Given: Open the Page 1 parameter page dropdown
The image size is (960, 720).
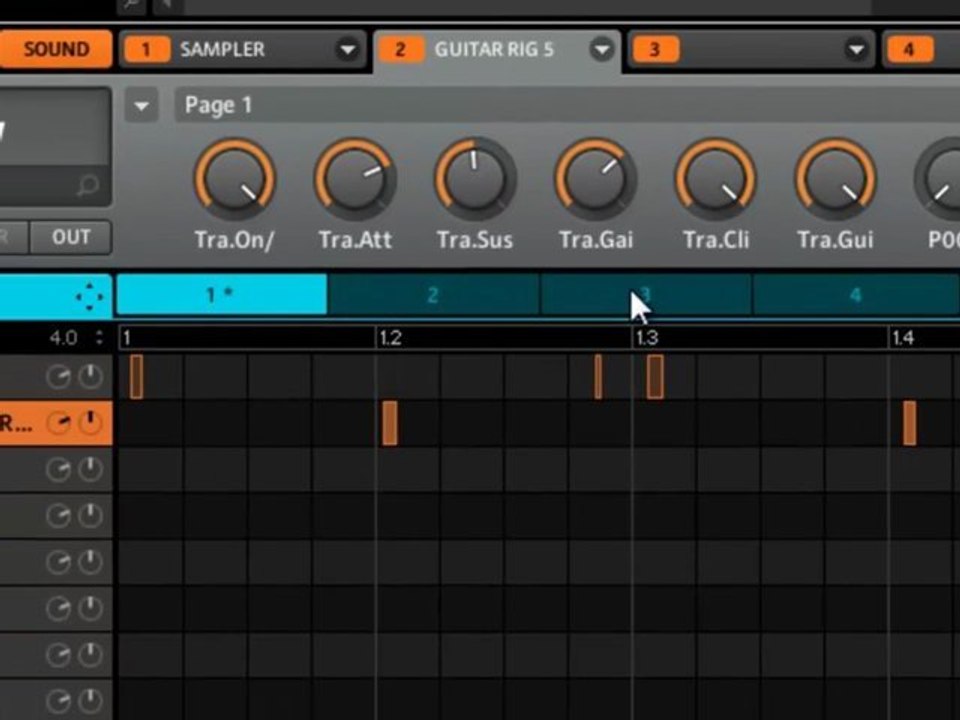Looking at the screenshot, I should (x=141, y=105).
